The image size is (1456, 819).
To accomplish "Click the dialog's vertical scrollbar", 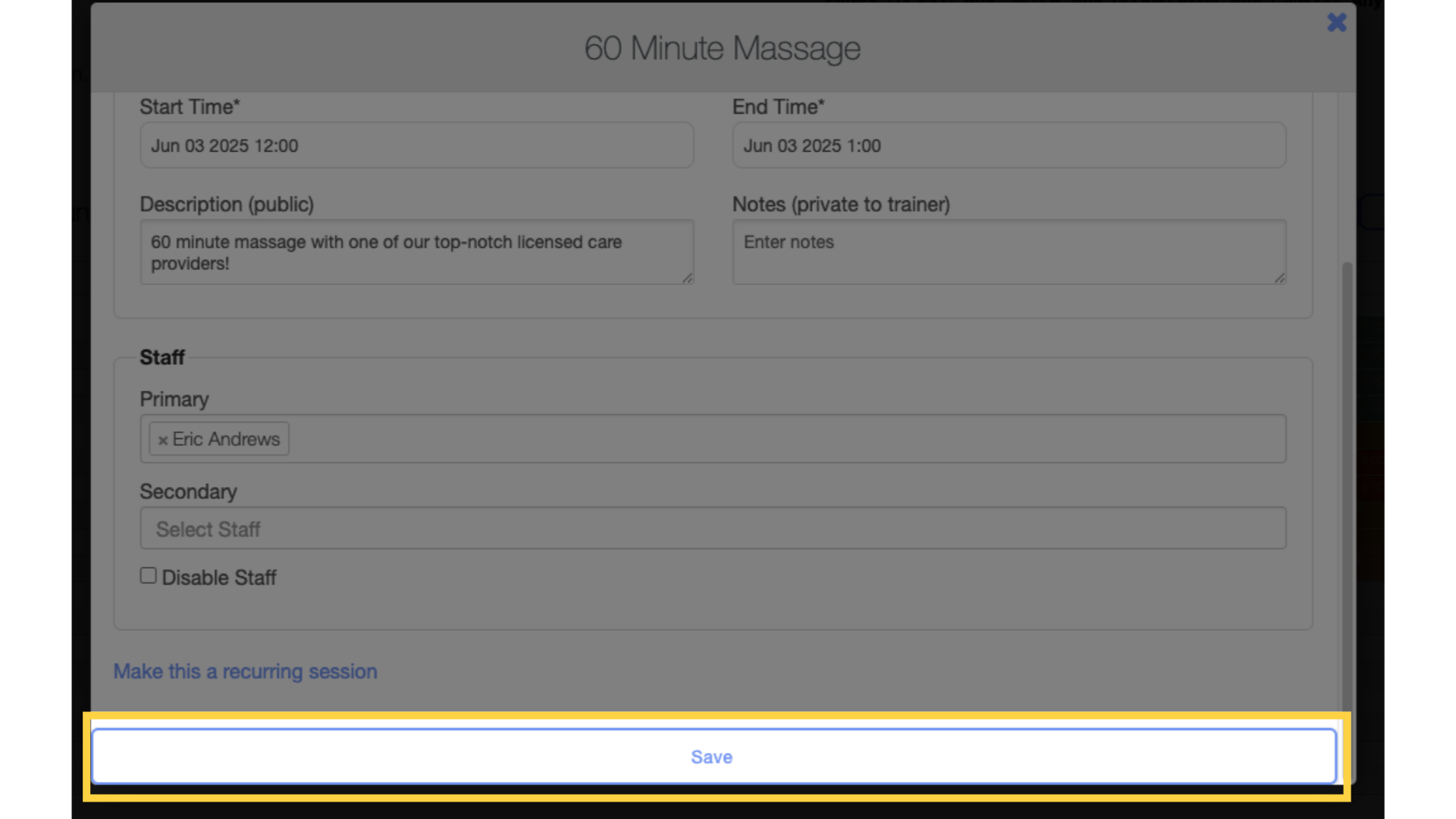I will pos(1347,485).
